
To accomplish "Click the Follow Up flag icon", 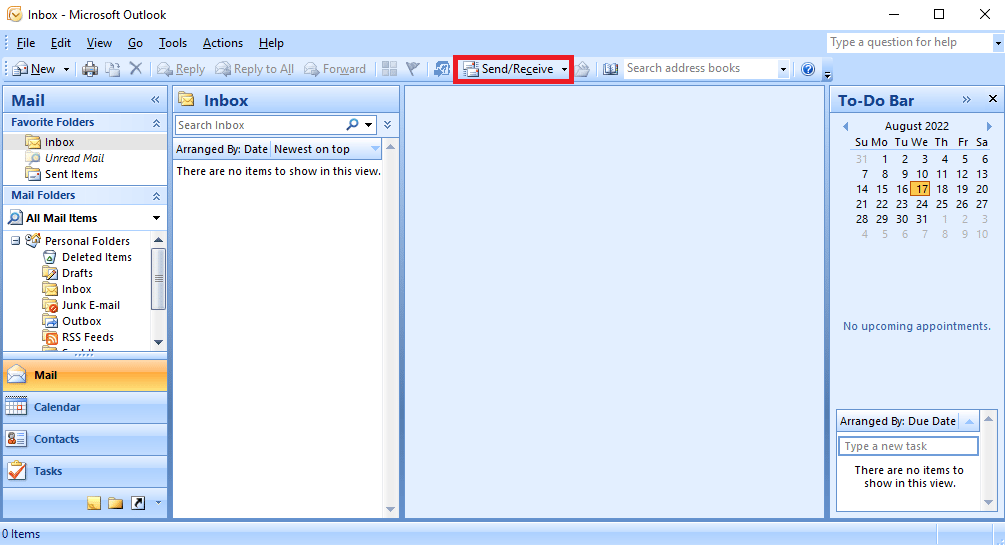I will point(413,69).
